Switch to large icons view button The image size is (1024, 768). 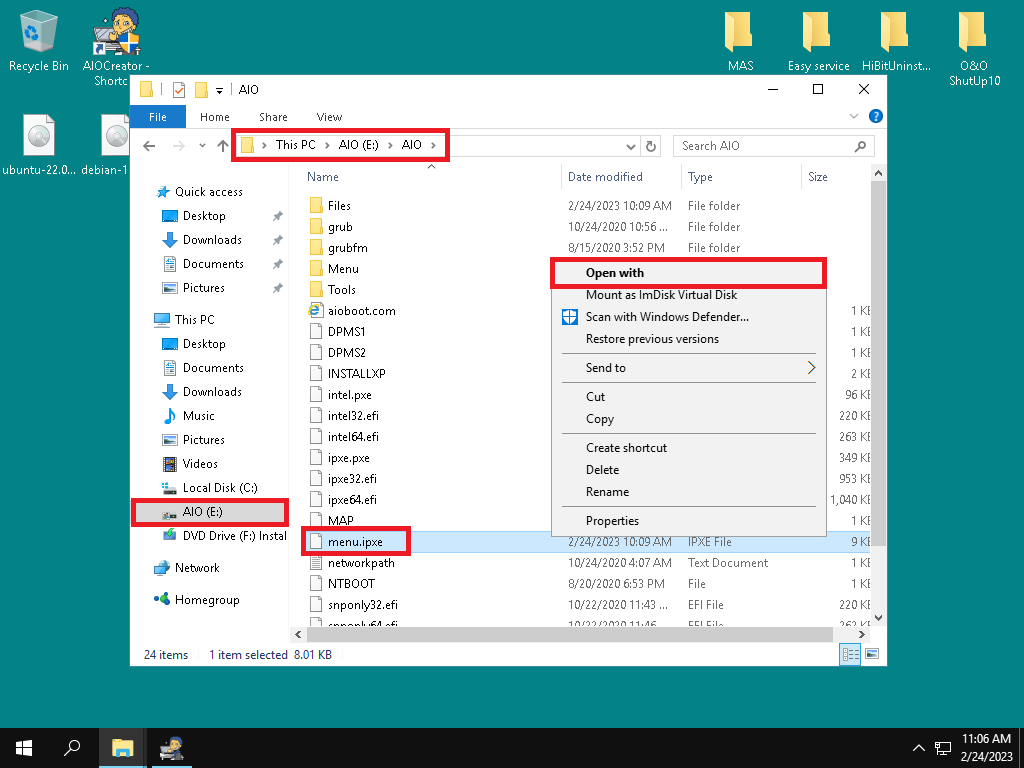pos(871,655)
